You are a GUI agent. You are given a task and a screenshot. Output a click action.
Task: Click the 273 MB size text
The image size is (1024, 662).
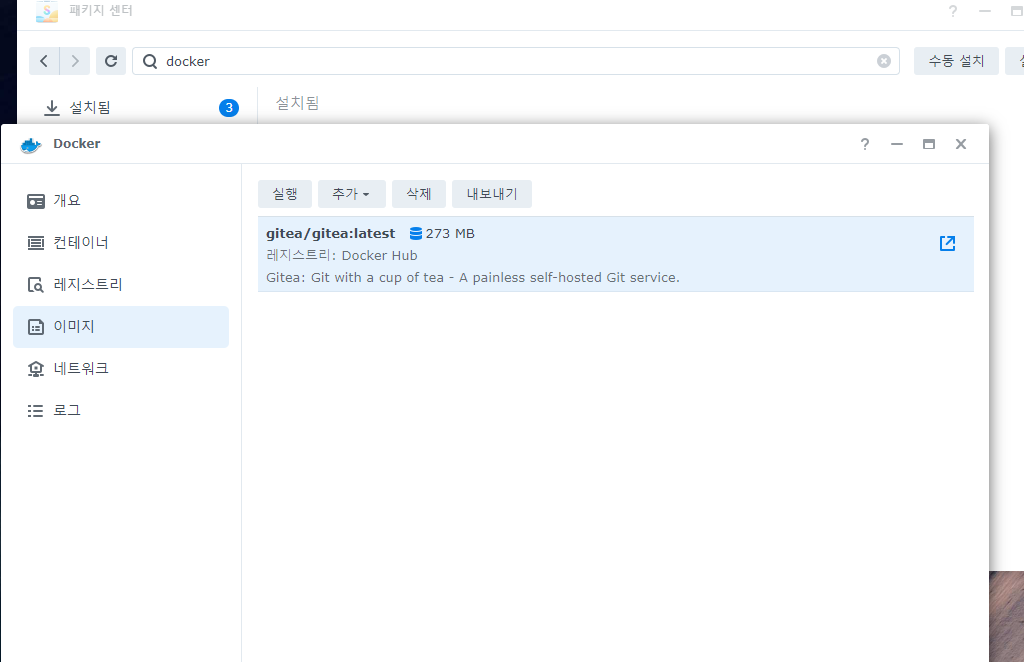pos(450,234)
